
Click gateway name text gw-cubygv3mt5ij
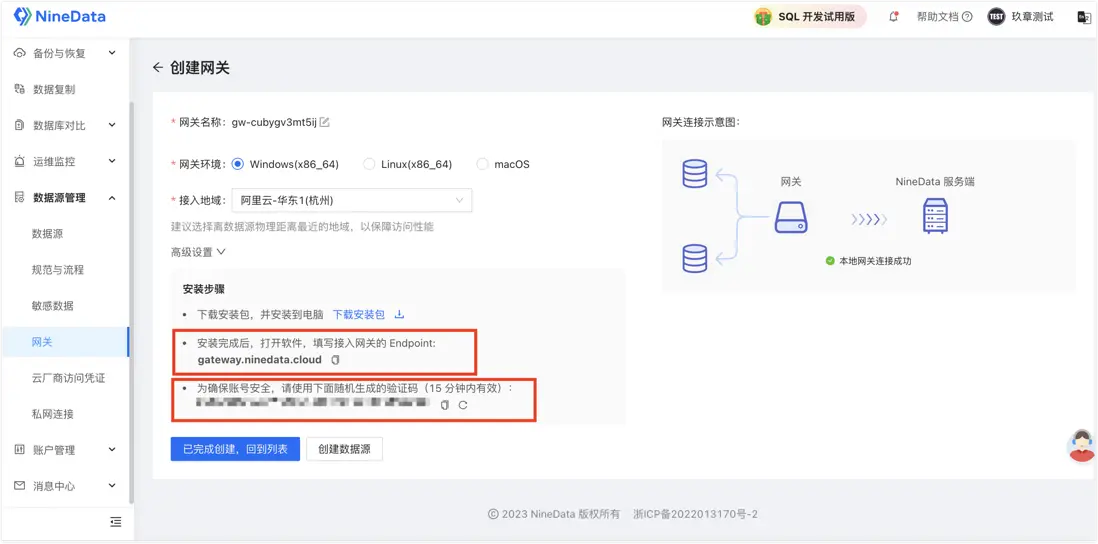click(274, 123)
